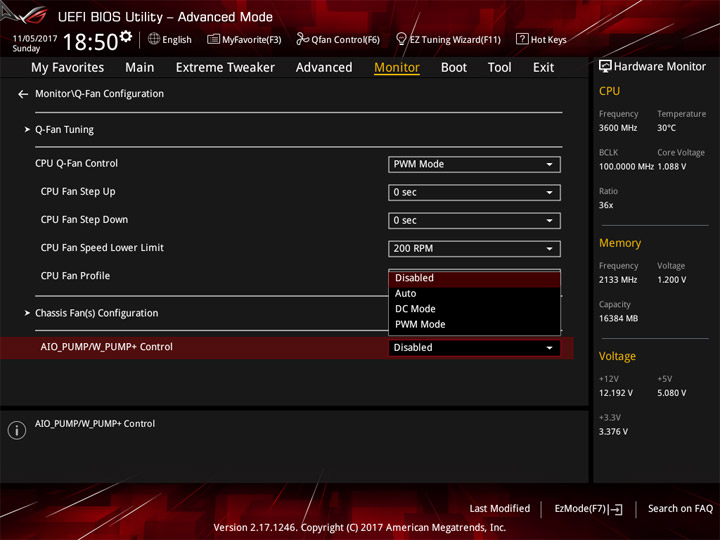The image size is (720, 540).
Task: Click the 100.0000 MHz BCLK value
Action: point(626,167)
